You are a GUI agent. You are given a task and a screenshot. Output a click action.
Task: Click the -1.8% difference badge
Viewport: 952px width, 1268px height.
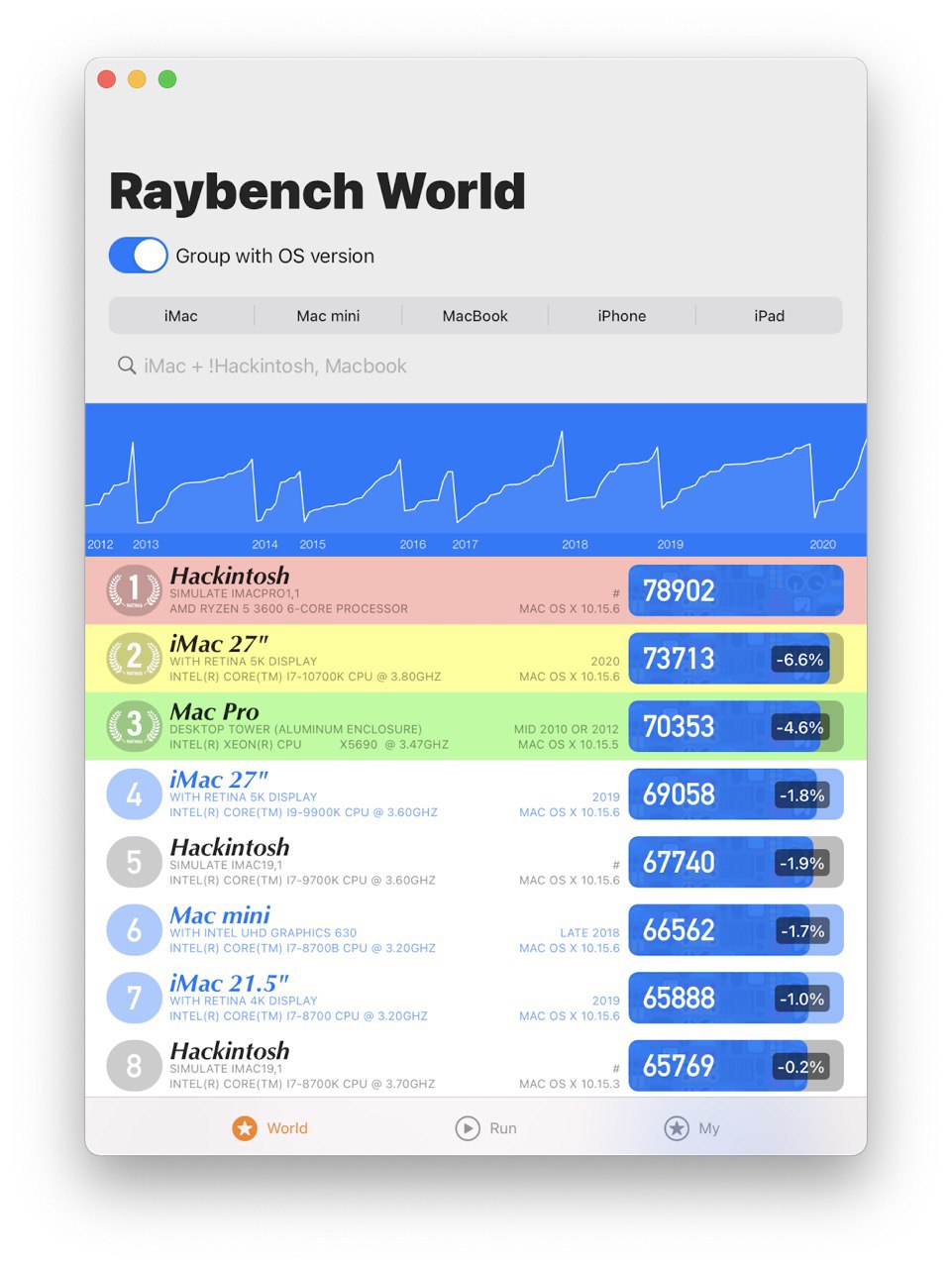(x=801, y=794)
